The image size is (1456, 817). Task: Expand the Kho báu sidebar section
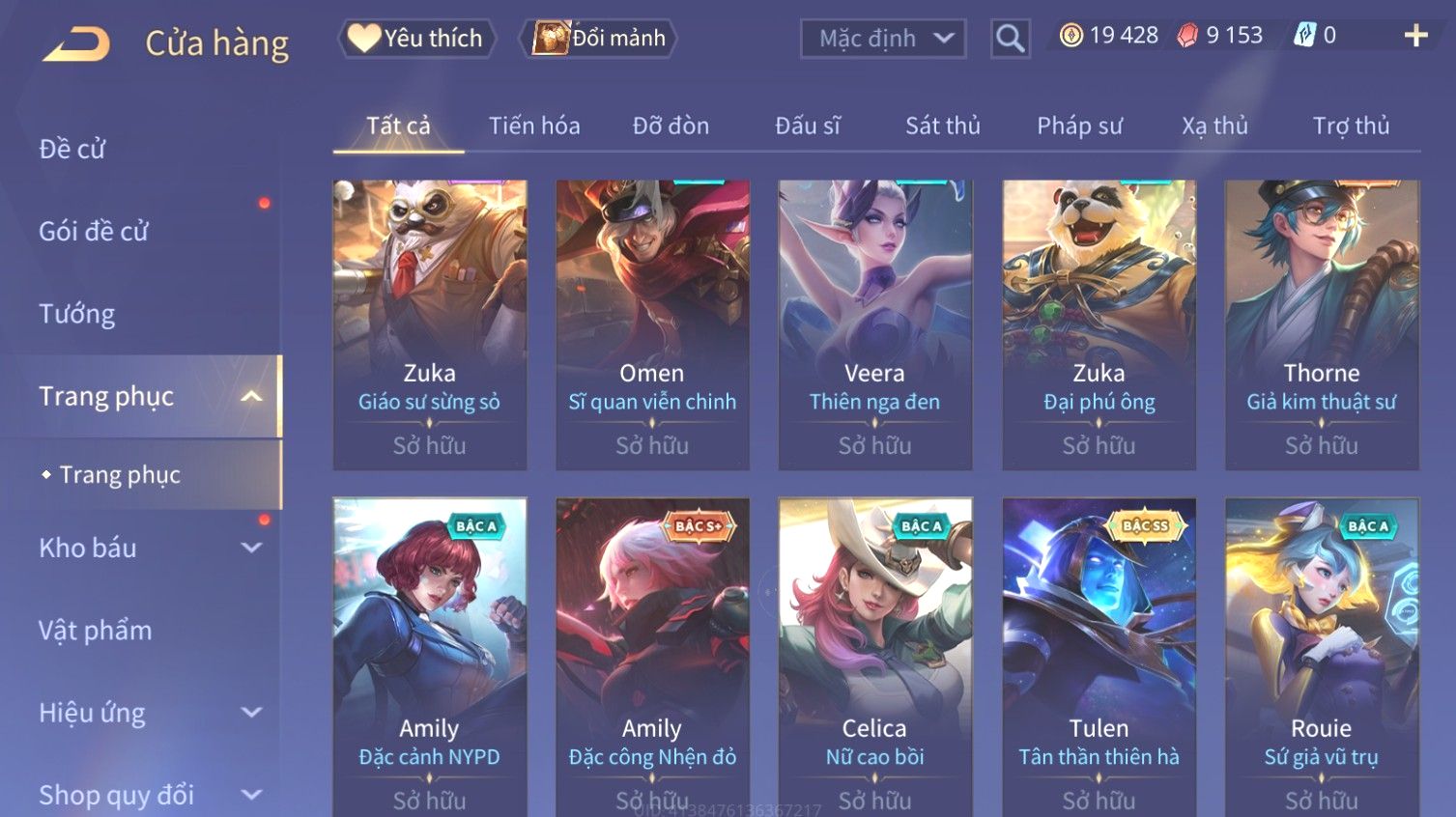(x=251, y=548)
